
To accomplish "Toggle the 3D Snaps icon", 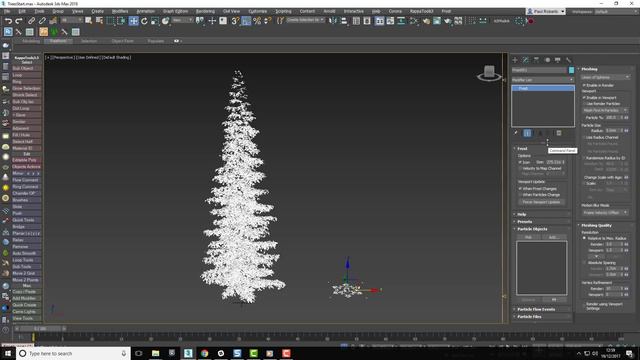I will click(235, 21).
